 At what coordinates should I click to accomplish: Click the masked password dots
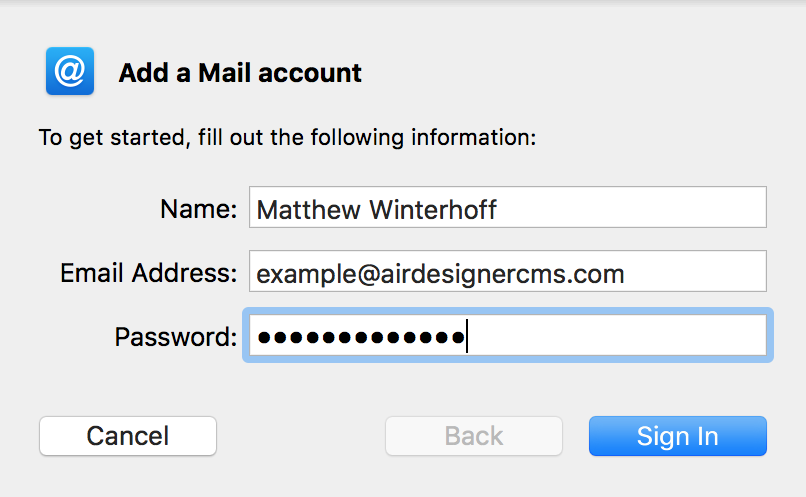click(x=360, y=337)
